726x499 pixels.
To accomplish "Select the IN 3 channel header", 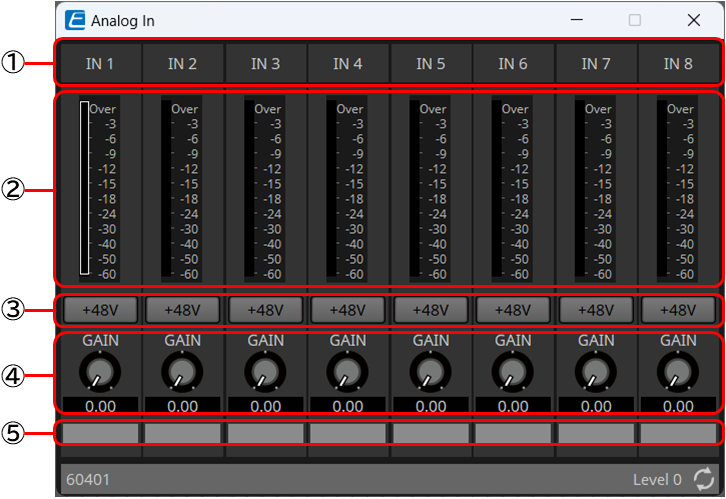I will [265, 63].
